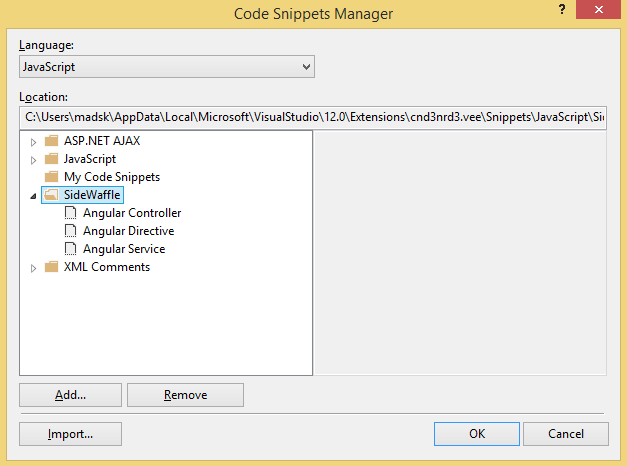The image size is (627, 466).
Task: Click the Remove button
Action: [x=185, y=395]
